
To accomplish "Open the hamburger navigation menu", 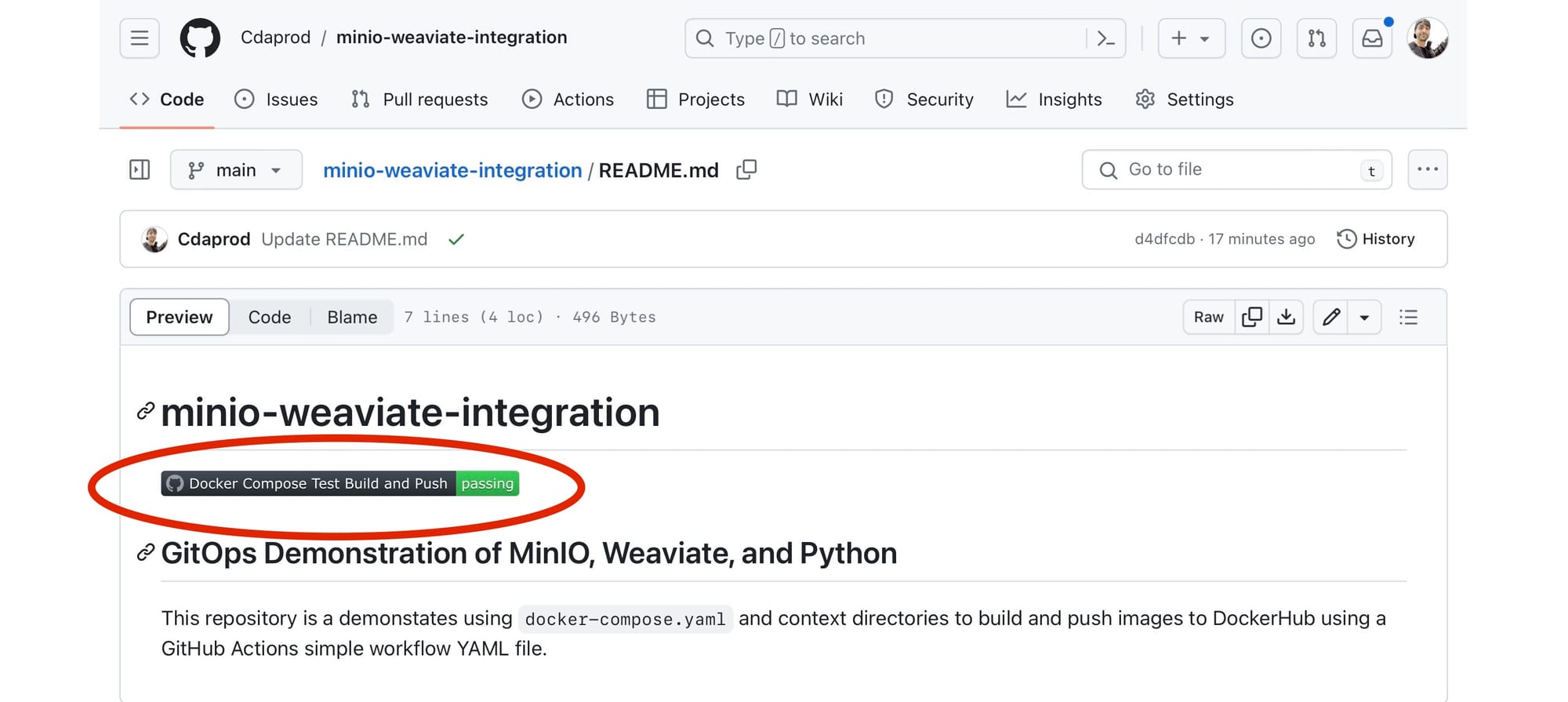I will [x=140, y=38].
